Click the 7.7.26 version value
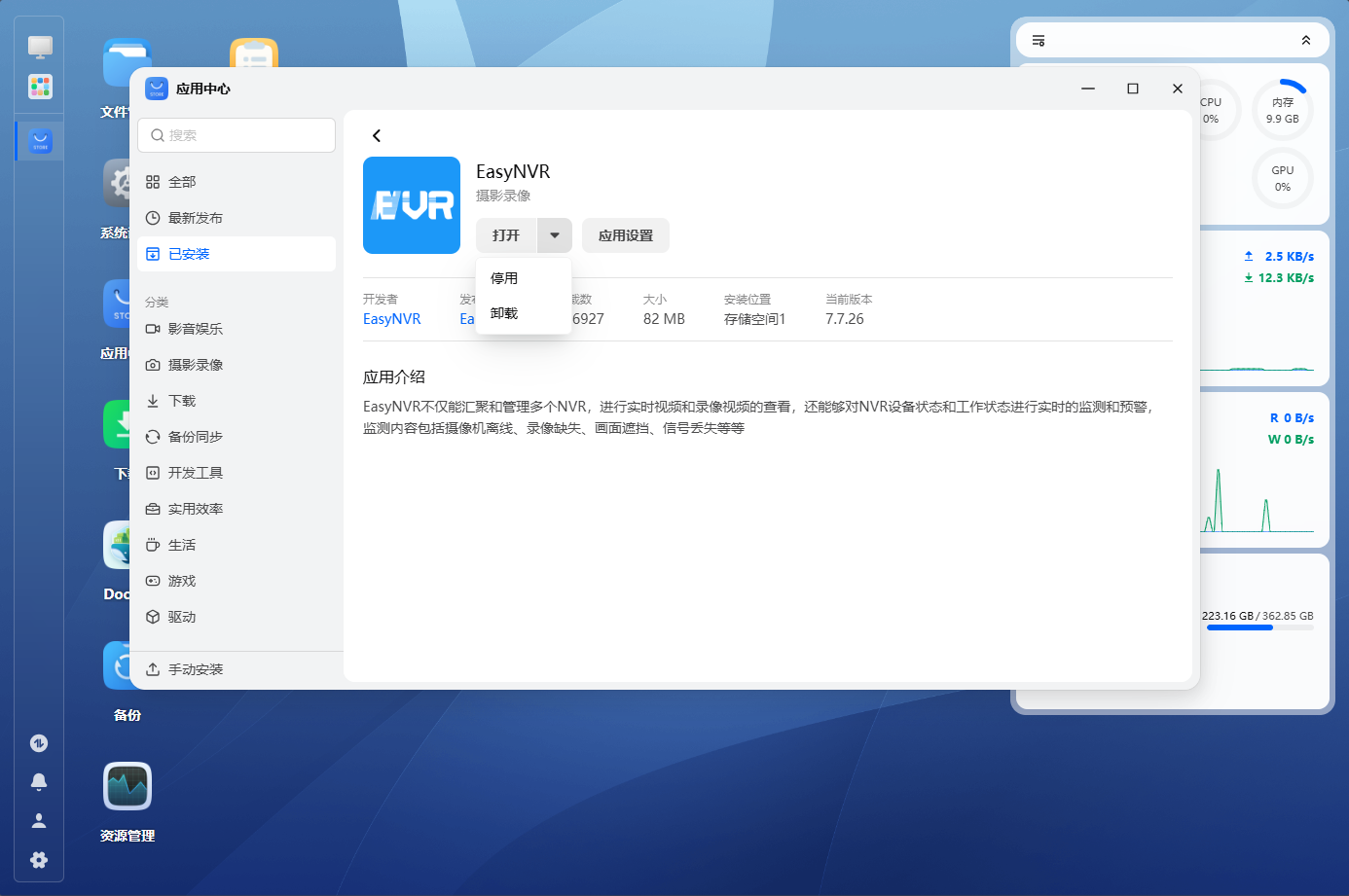 point(845,319)
